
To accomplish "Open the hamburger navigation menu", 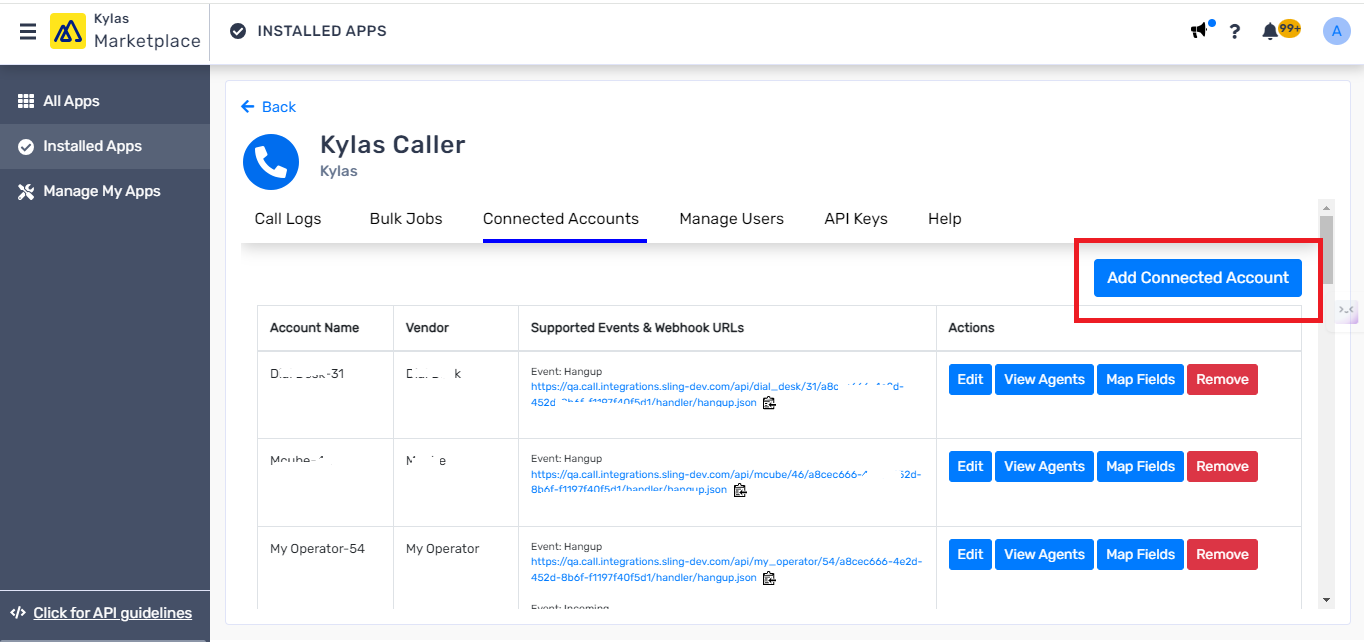I will click(28, 32).
